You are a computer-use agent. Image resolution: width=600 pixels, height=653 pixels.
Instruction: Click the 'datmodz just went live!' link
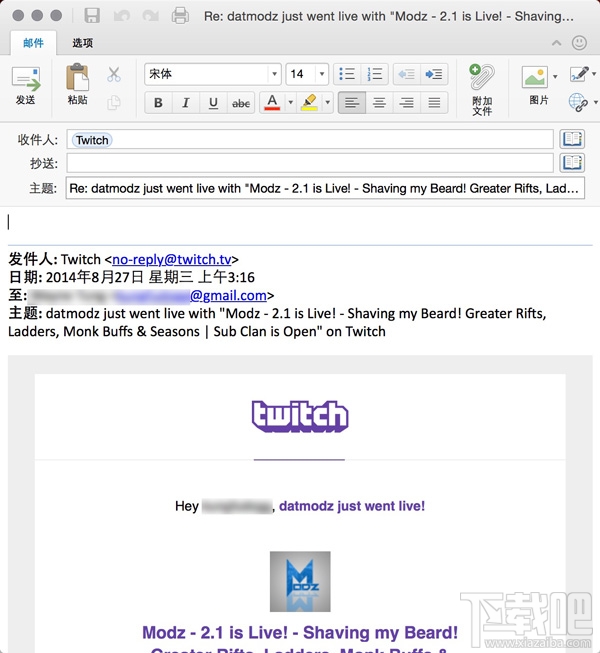[x=352, y=506]
